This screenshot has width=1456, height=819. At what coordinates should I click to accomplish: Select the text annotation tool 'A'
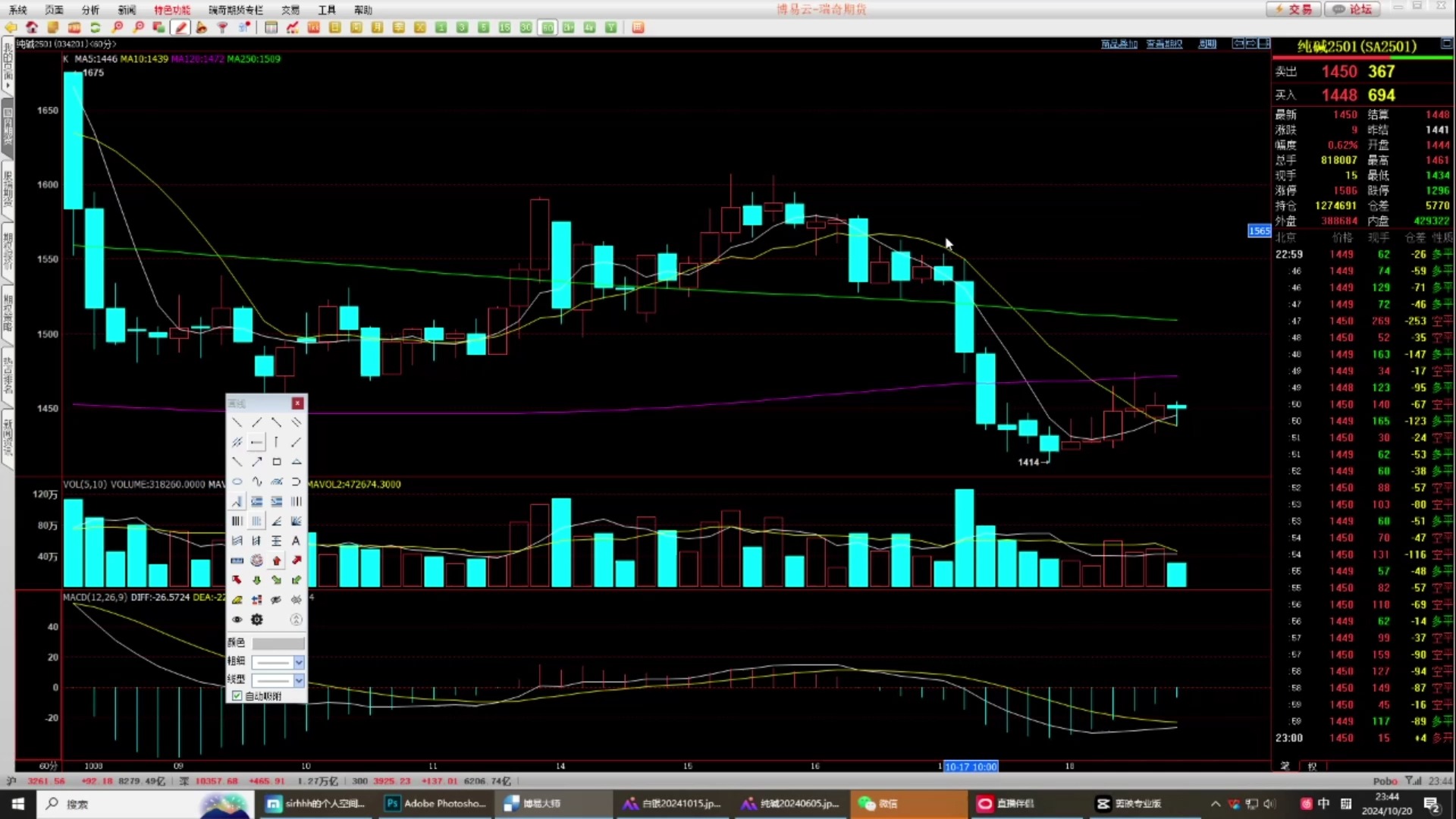click(296, 541)
